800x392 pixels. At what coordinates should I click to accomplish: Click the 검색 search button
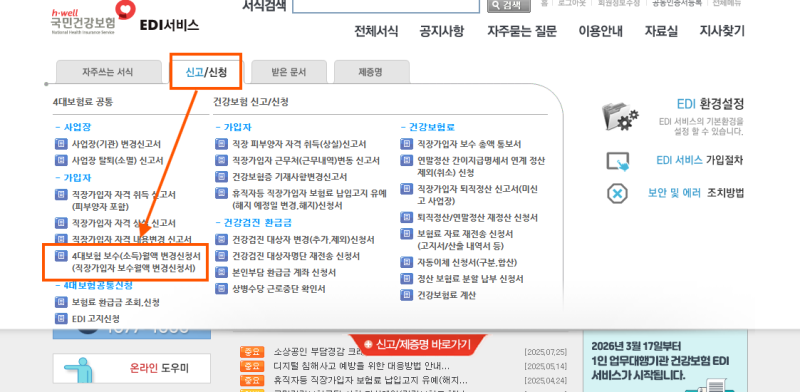tap(509, 6)
